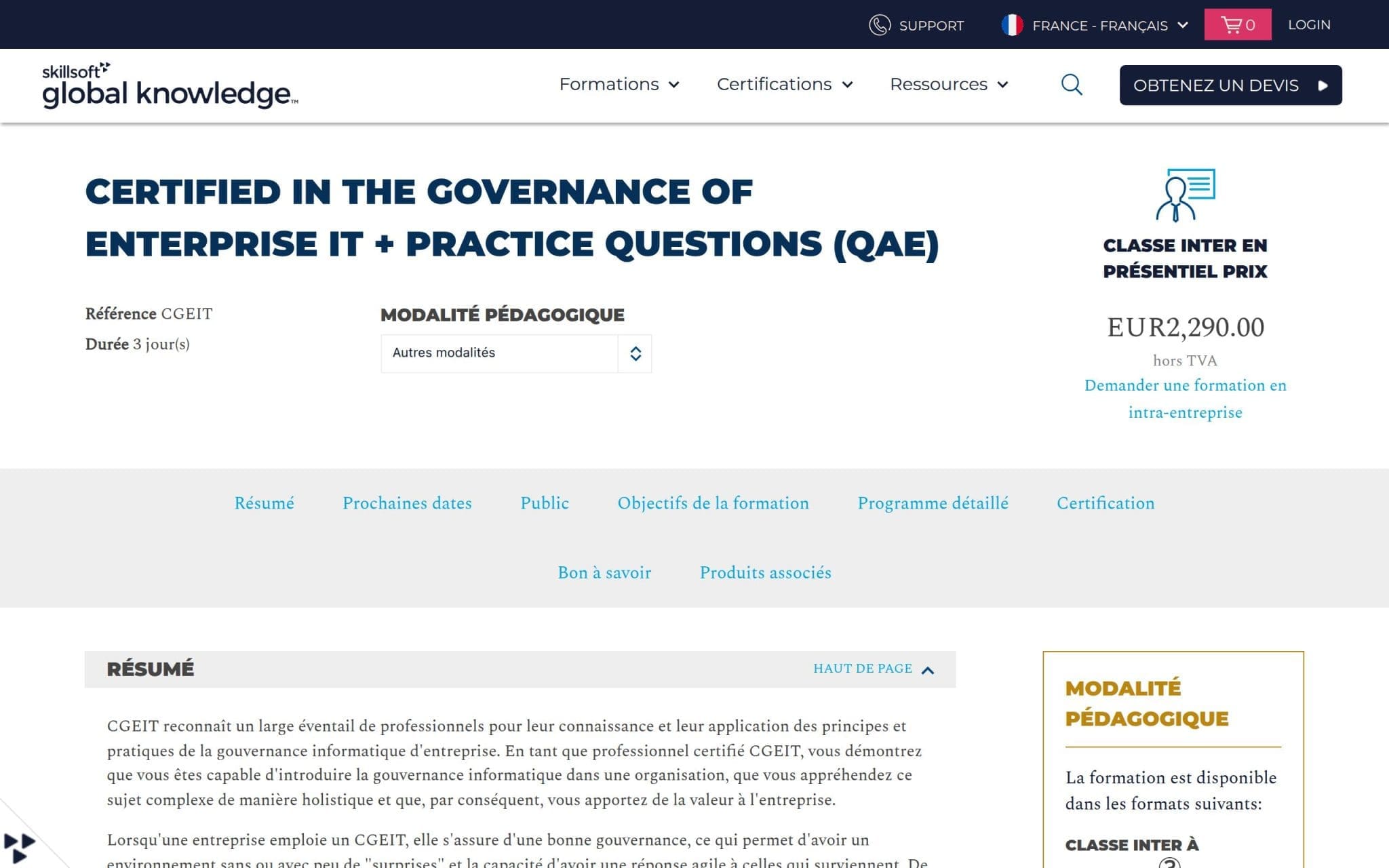Click the search magnifier icon
Screen dimensions: 1389x868
[x=1071, y=85]
